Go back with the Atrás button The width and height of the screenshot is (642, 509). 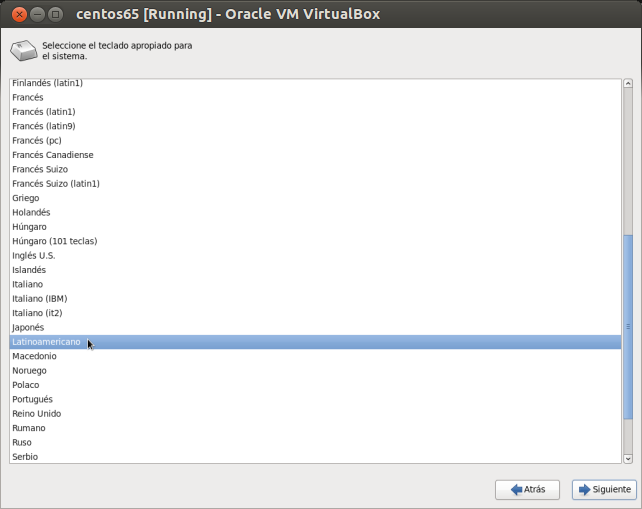point(527,489)
